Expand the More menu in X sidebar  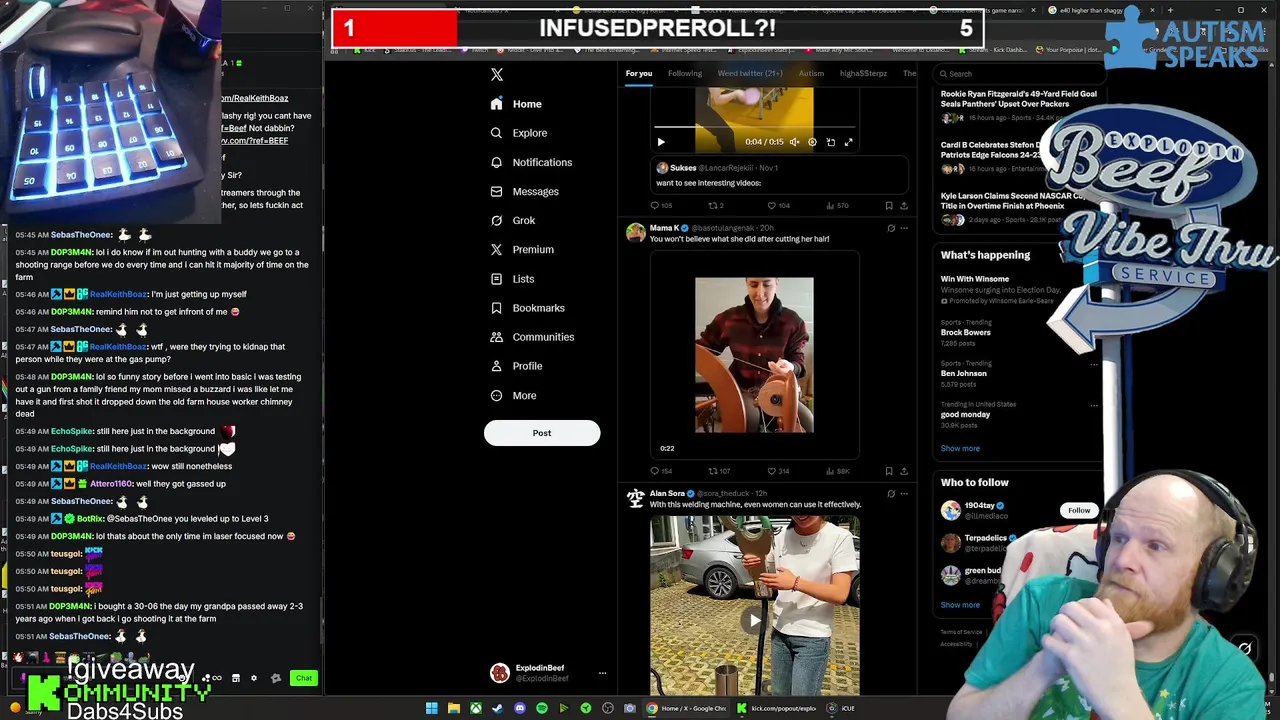point(513,395)
